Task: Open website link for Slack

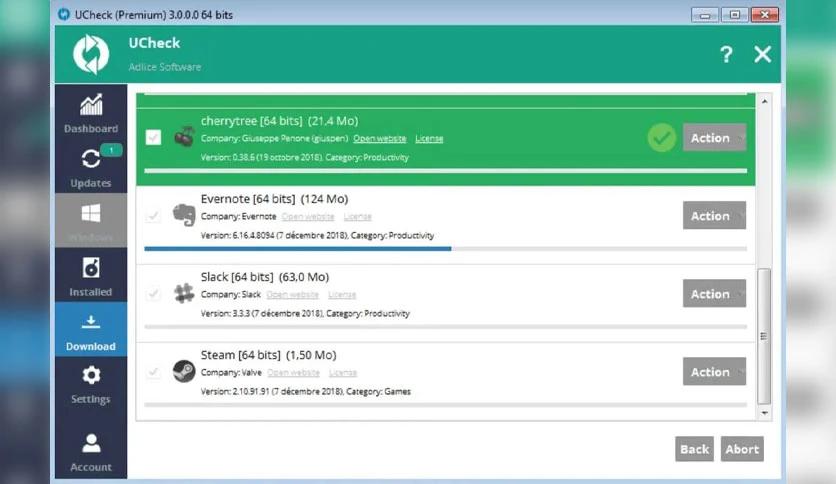Action: (x=292, y=294)
